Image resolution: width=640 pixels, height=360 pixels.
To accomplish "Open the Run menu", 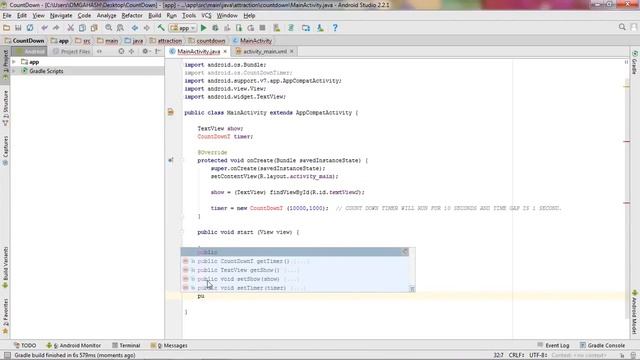I will (x=171, y=16).
